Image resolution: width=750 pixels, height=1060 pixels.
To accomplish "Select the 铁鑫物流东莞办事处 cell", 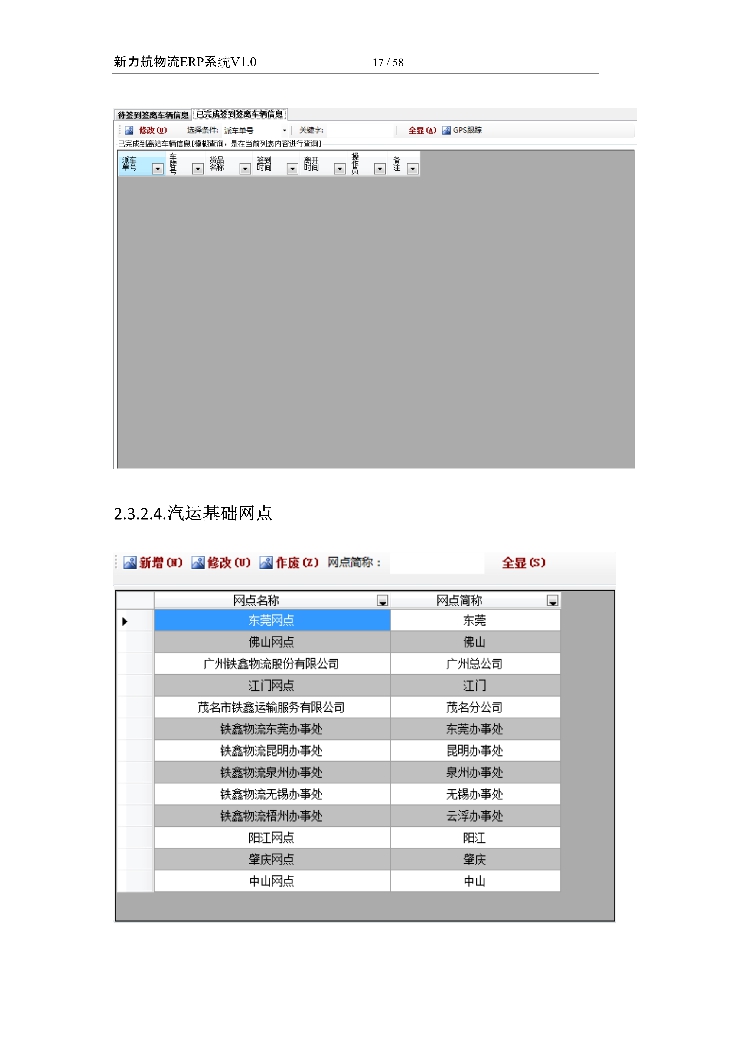I will click(x=272, y=729).
